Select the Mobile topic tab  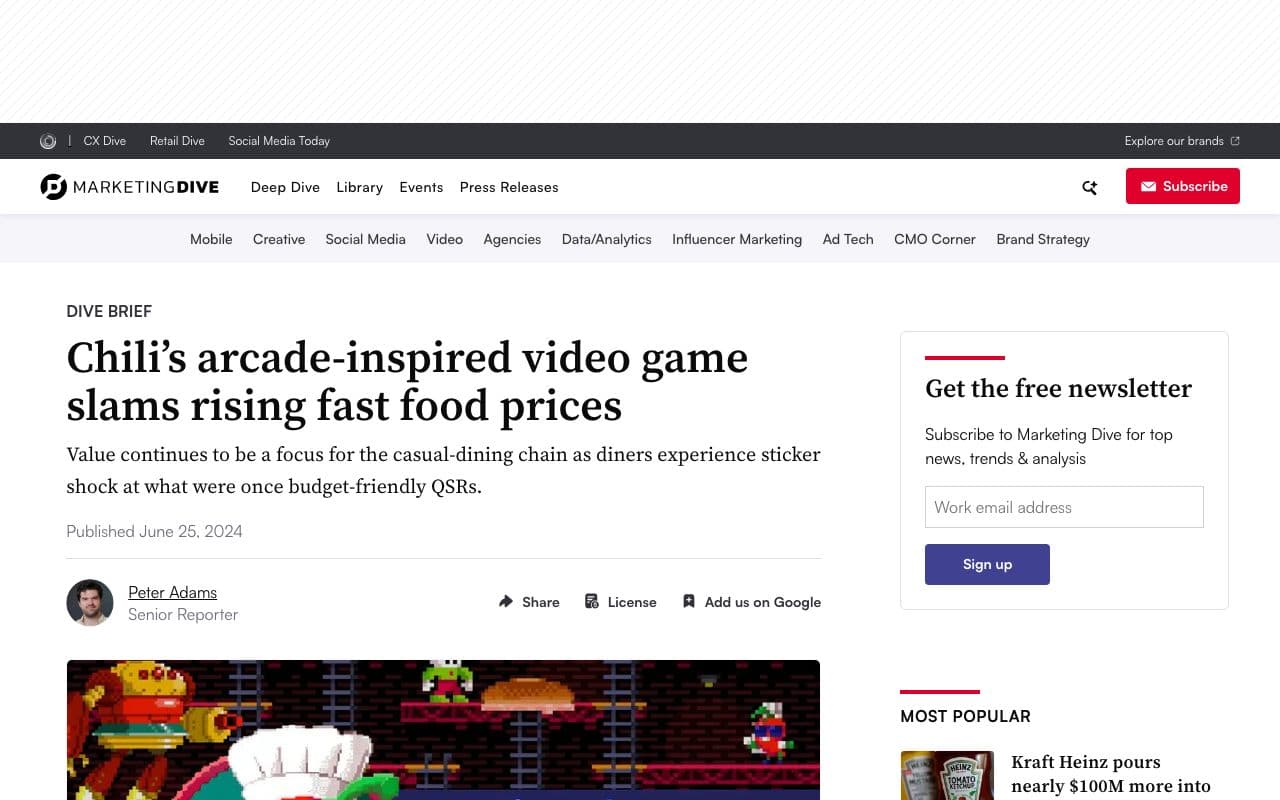click(x=211, y=239)
